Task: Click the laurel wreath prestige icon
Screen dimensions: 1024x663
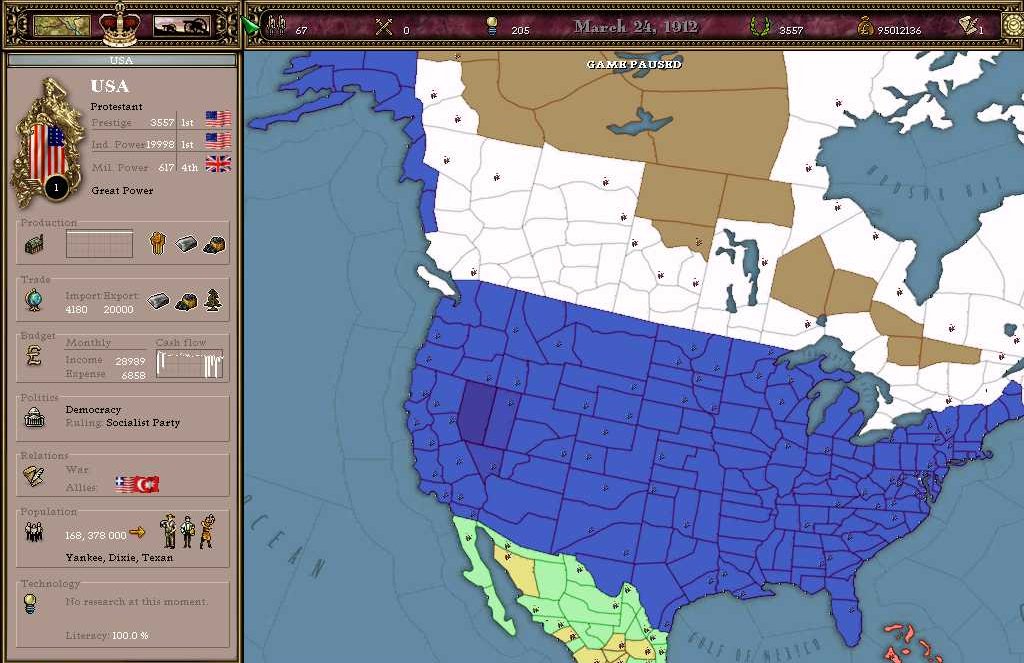Action: [759, 27]
